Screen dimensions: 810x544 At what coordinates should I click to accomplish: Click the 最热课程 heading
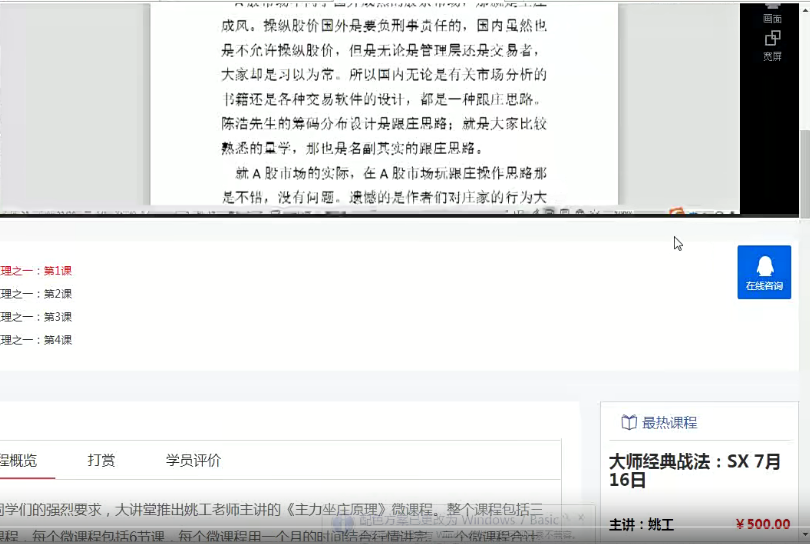[669, 423]
